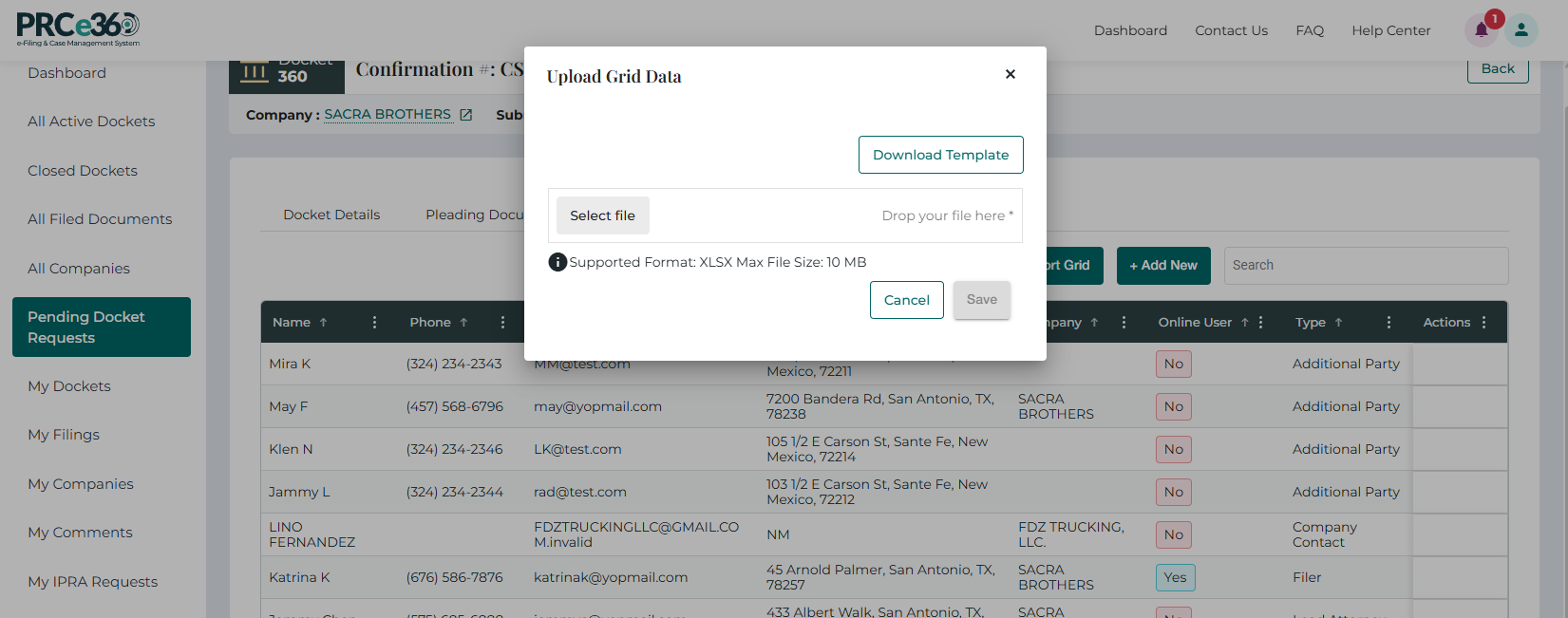The image size is (1568, 618).
Task: Click the notification bell icon
Action: pos(1481,30)
